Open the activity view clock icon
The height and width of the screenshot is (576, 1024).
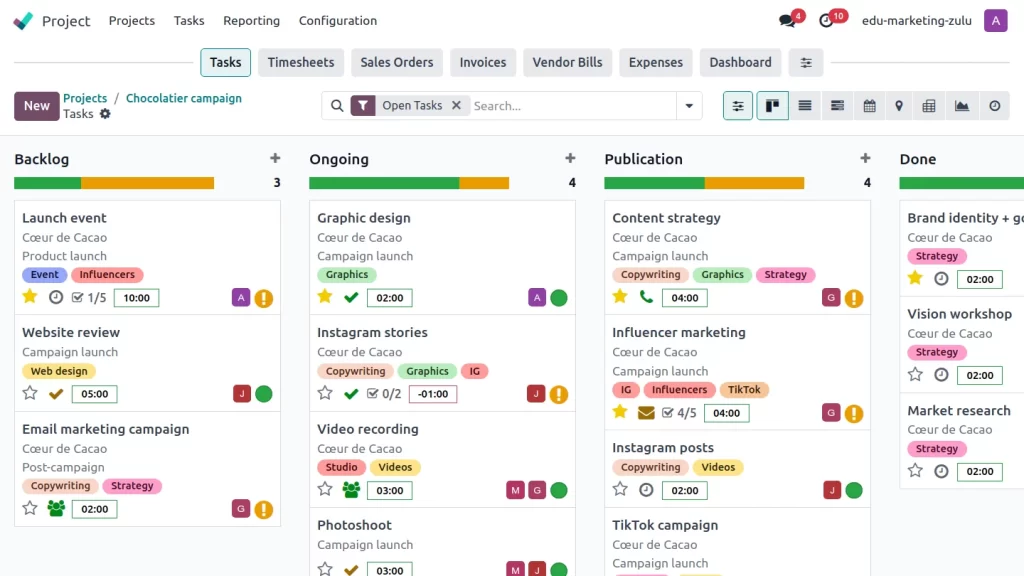tap(994, 106)
